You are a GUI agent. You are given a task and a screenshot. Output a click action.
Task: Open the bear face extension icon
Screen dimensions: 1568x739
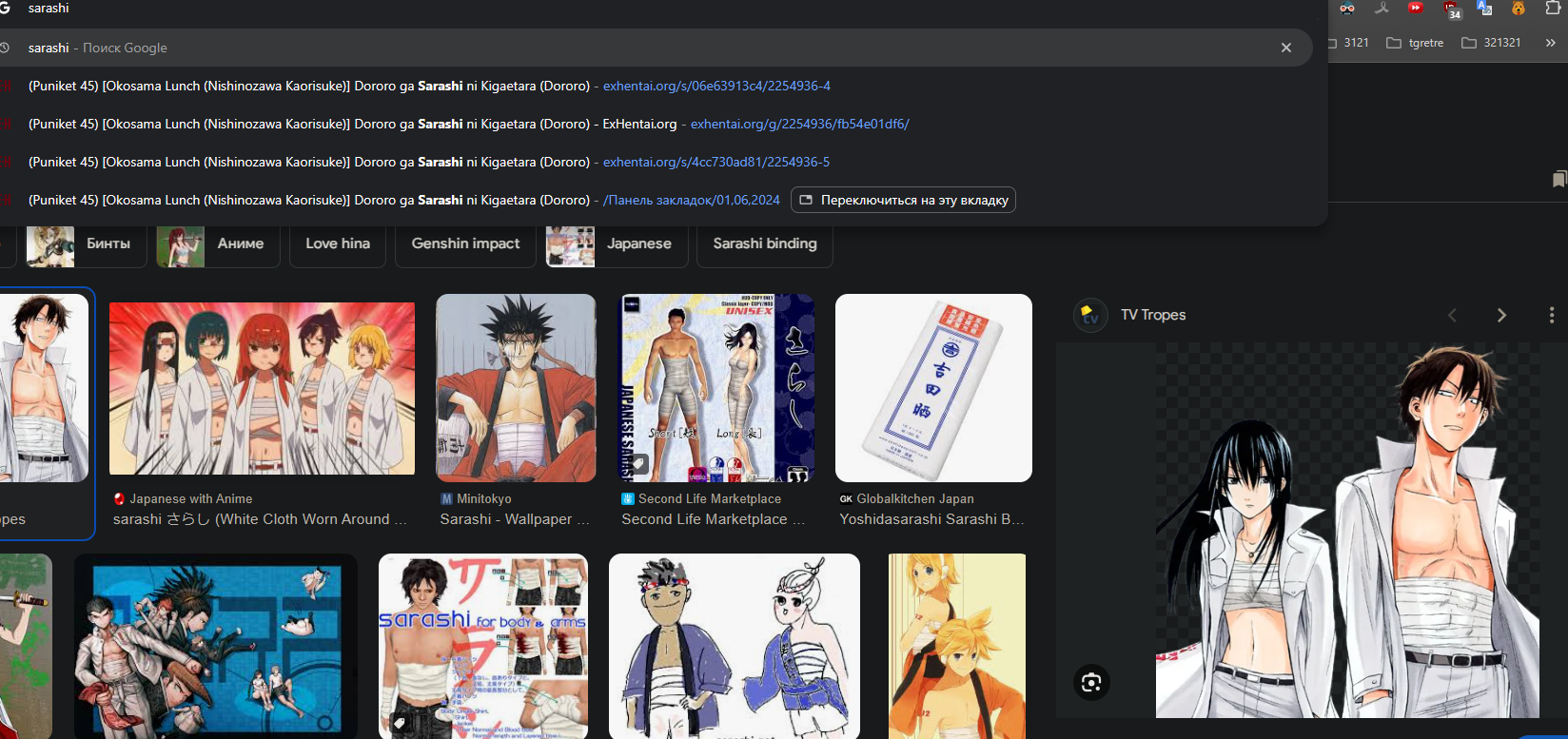pos(1519,9)
